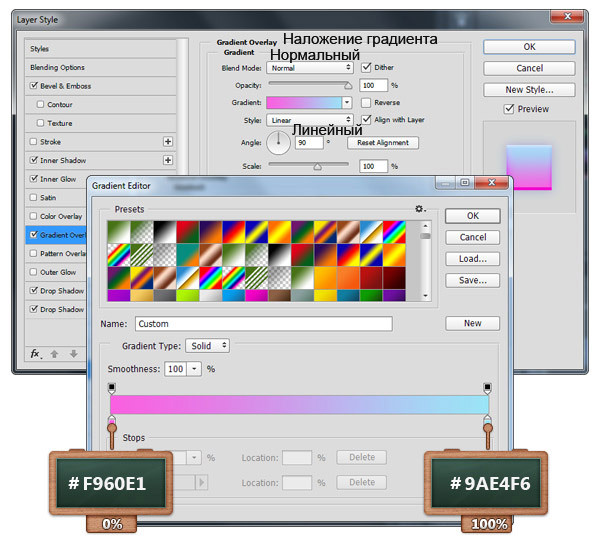Click the gradient bar in Gradient Editor
600x540 pixels.
pos(299,405)
